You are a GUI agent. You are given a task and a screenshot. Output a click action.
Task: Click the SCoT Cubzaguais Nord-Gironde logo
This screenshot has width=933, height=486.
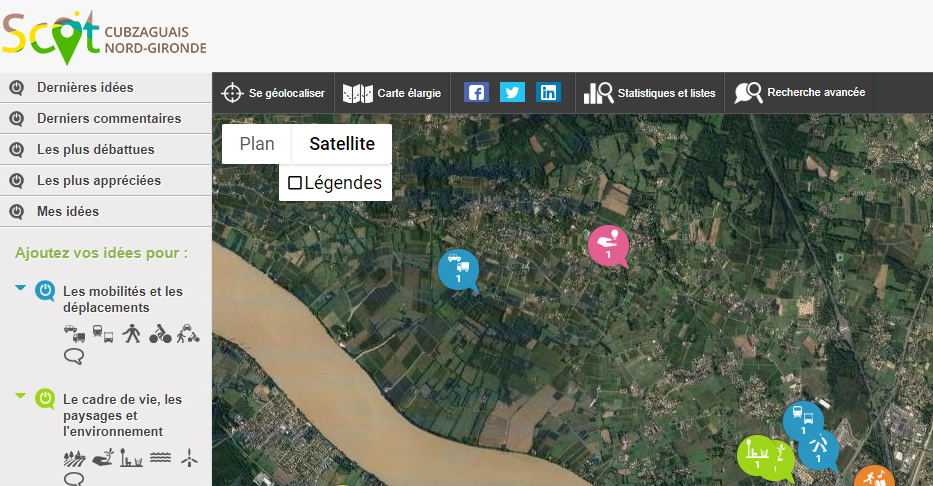pos(104,37)
